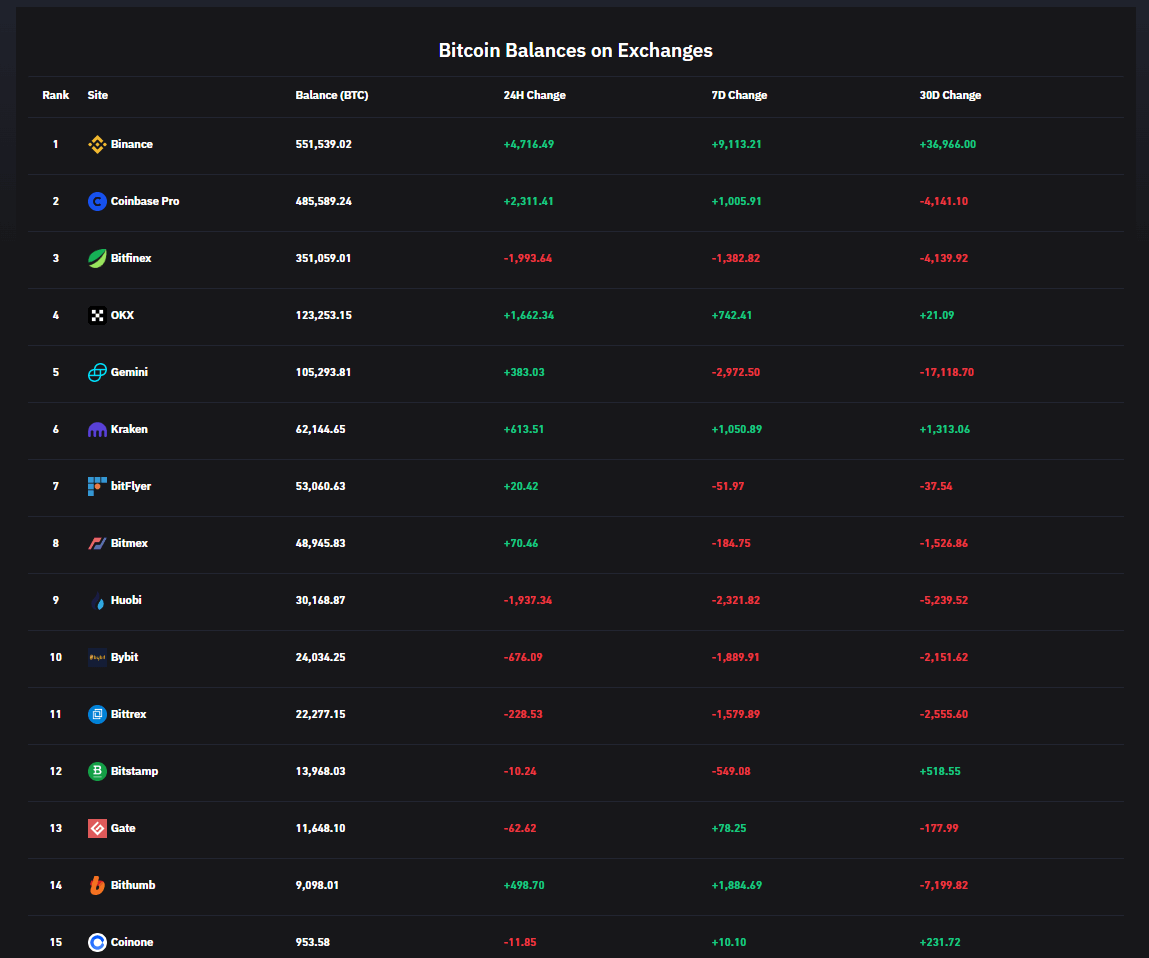Sort by the 24H Change column header
Screen dimensions: 1149x958
tap(534, 95)
